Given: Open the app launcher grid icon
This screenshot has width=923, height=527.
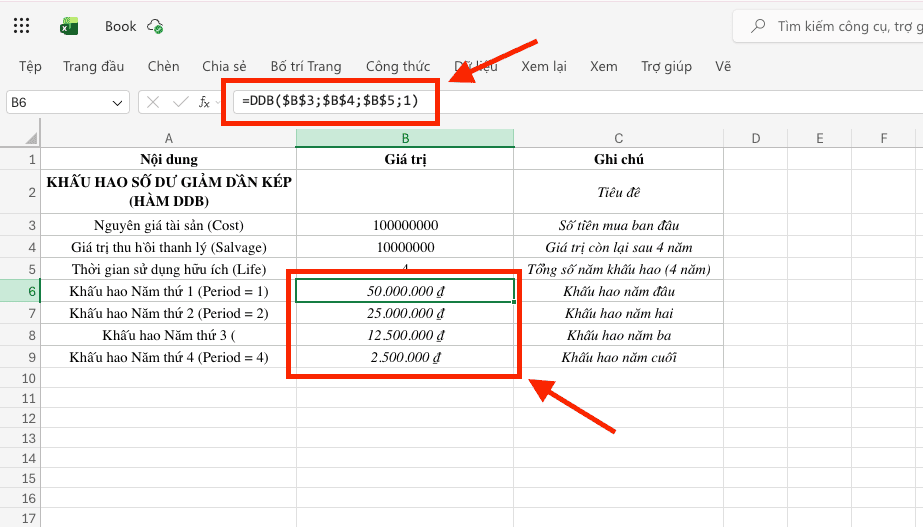Looking at the screenshot, I should [21, 25].
